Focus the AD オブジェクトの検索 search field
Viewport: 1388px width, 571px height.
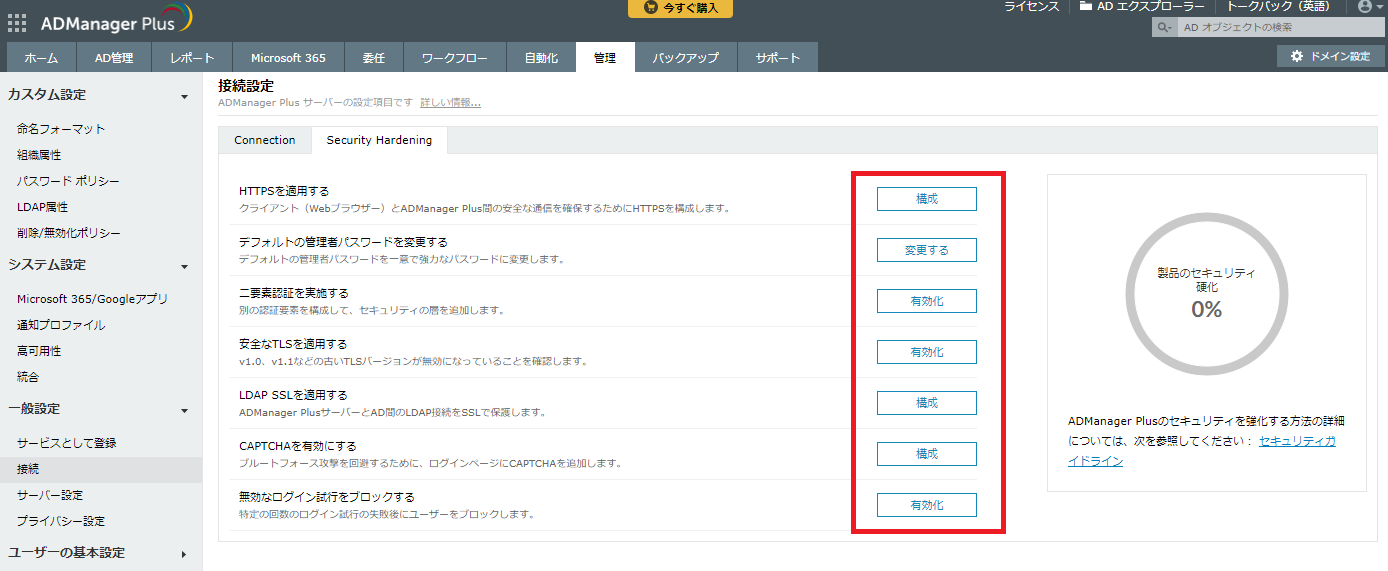pos(1280,28)
